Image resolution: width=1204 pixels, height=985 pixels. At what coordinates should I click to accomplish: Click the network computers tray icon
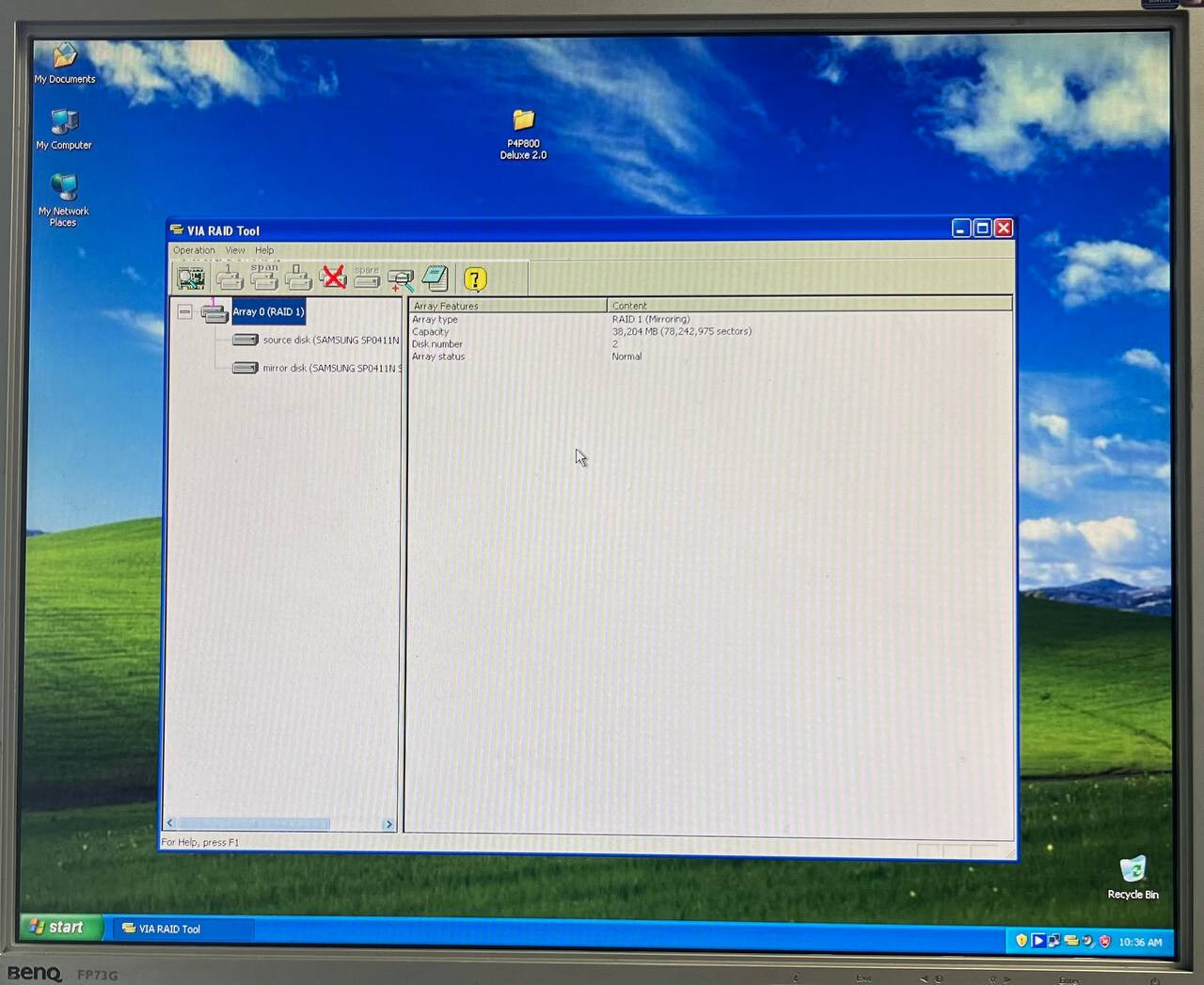pos(1053,940)
